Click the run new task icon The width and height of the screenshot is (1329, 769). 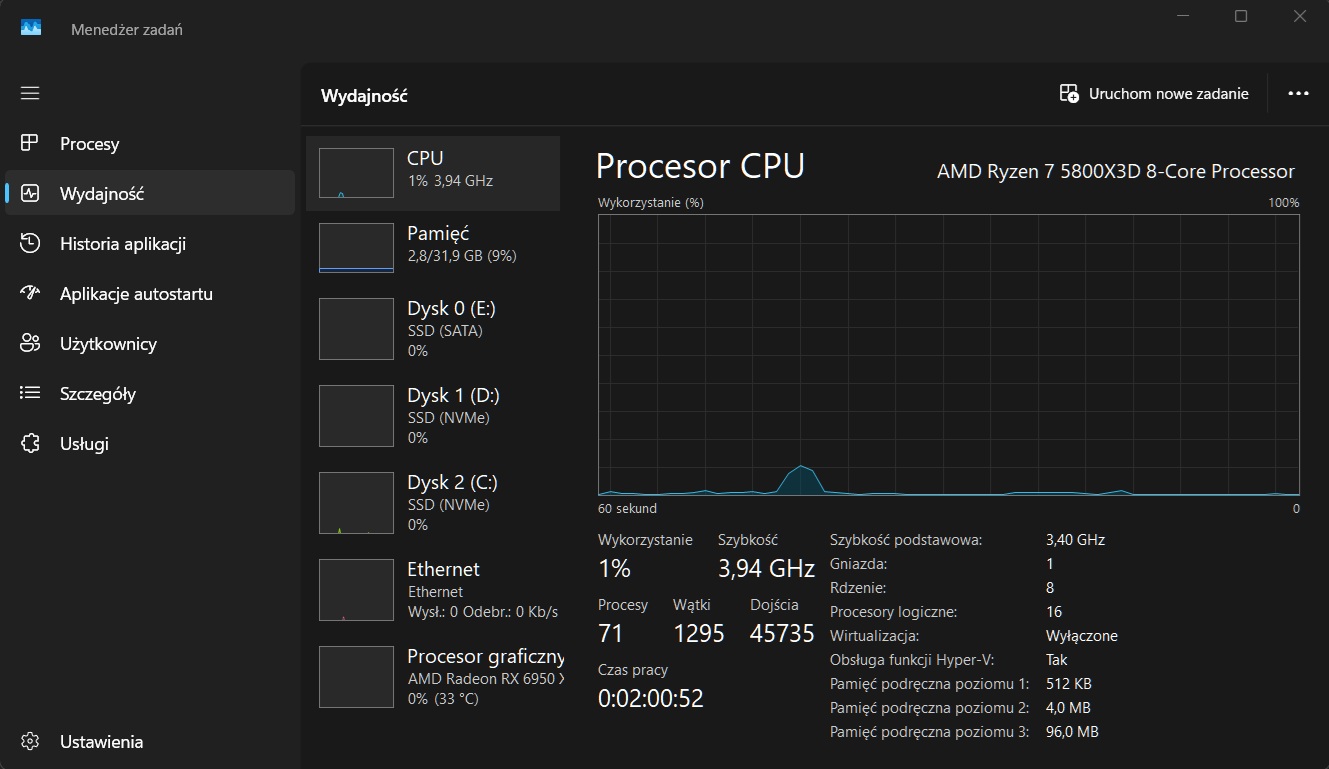click(1069, 93)
